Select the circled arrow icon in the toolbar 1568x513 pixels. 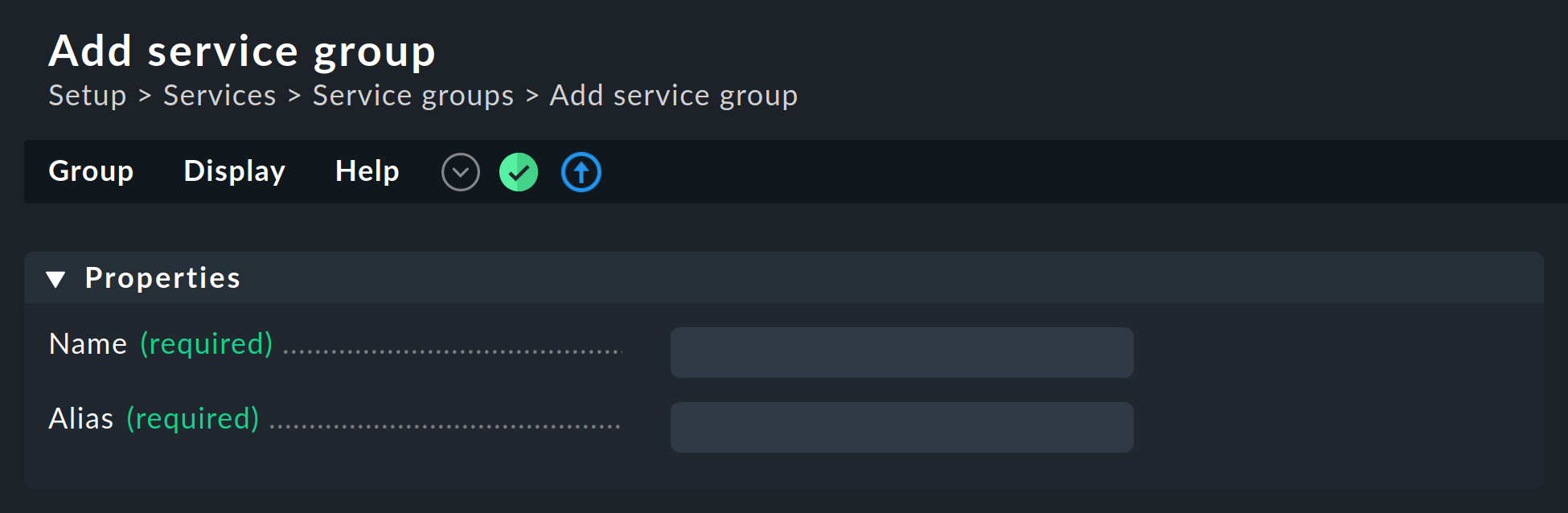pos(581,171)
